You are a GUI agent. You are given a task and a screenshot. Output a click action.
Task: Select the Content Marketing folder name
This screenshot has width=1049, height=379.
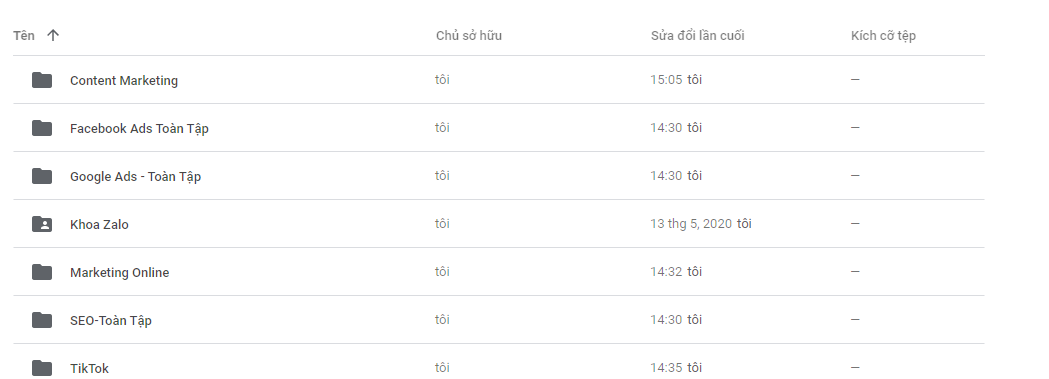[124, 80]
